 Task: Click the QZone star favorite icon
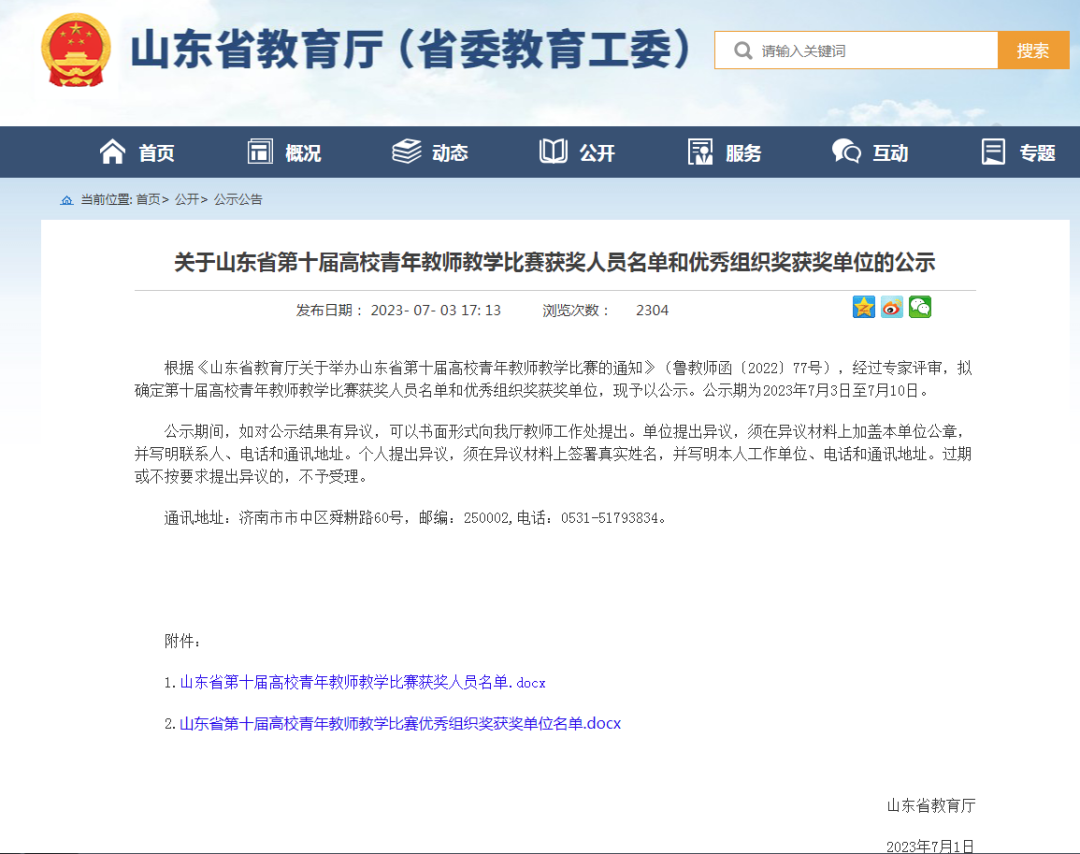click(863, 307)
